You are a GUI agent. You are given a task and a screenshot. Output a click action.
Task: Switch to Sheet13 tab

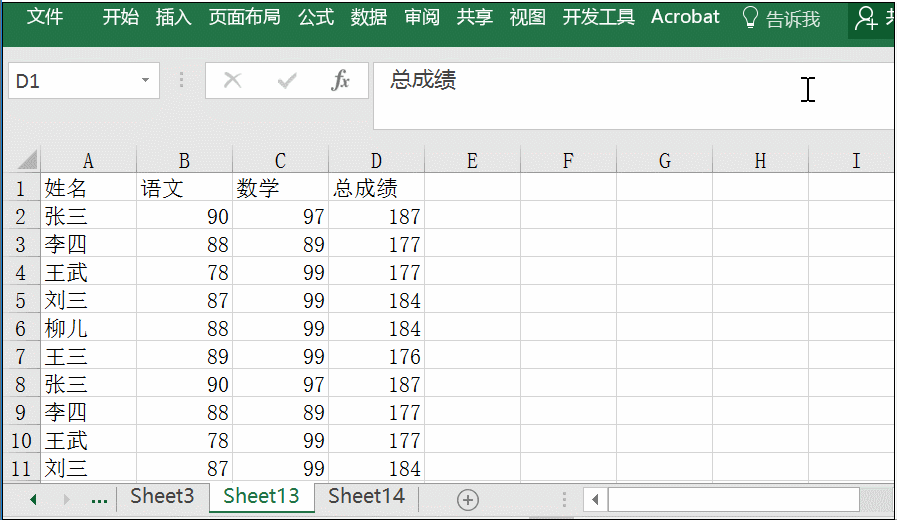[x=261, y=496]
